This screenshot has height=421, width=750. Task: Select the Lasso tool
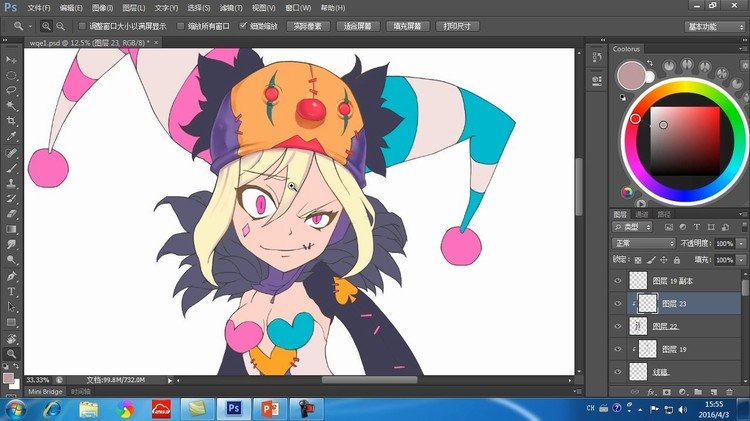11,90
